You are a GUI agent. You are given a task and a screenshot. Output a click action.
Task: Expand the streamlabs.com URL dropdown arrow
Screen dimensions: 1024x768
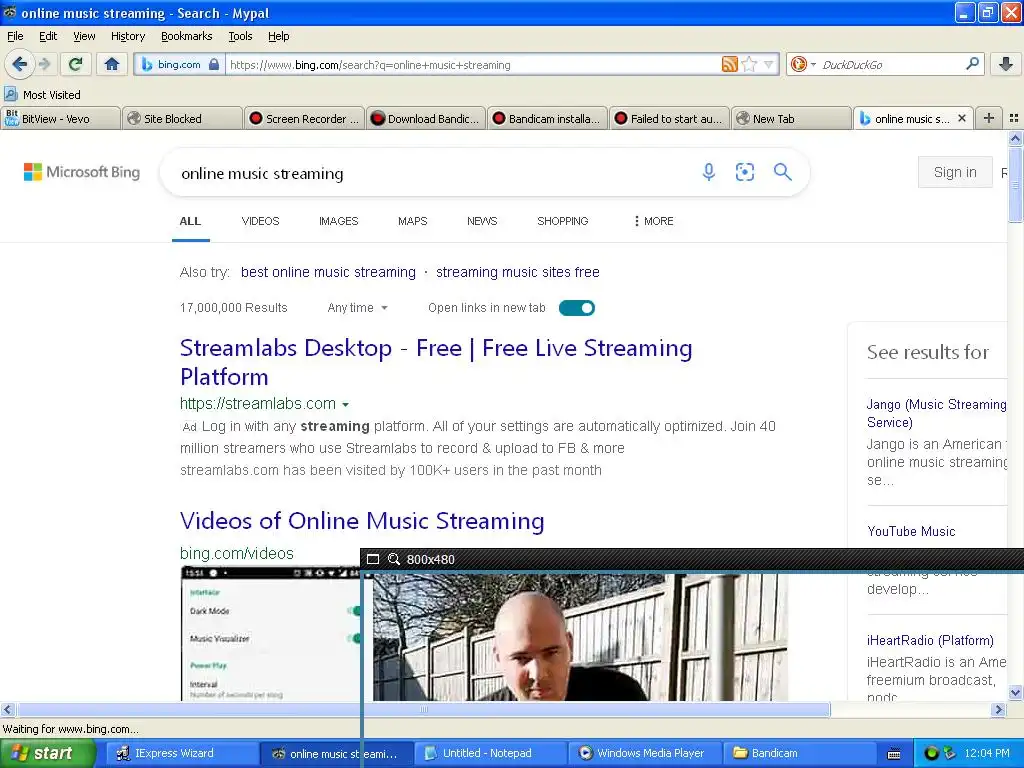(x=345, y=405)
